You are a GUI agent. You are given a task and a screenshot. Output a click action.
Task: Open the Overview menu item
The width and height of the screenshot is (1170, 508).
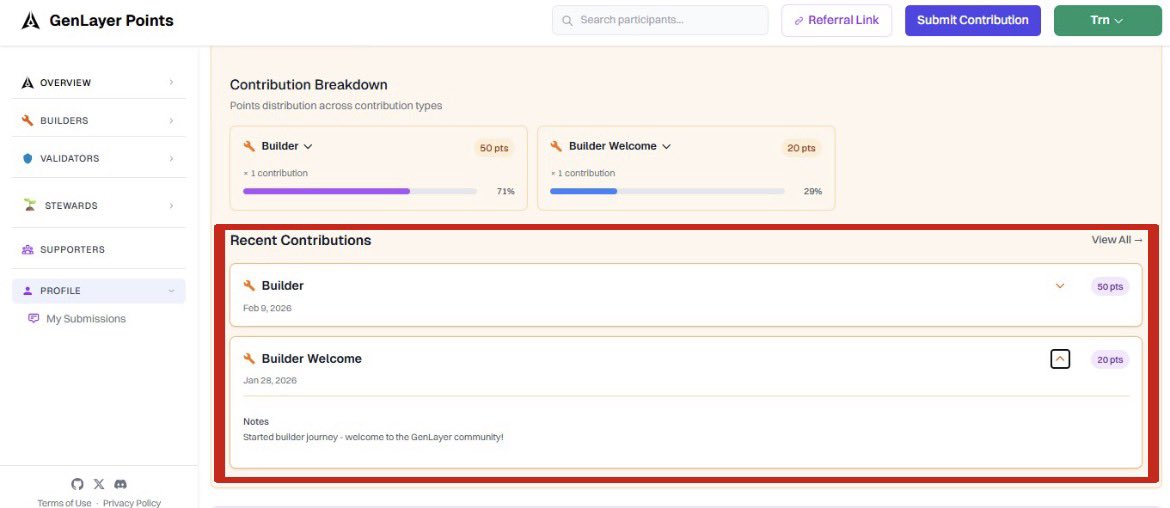pos(98,83)
